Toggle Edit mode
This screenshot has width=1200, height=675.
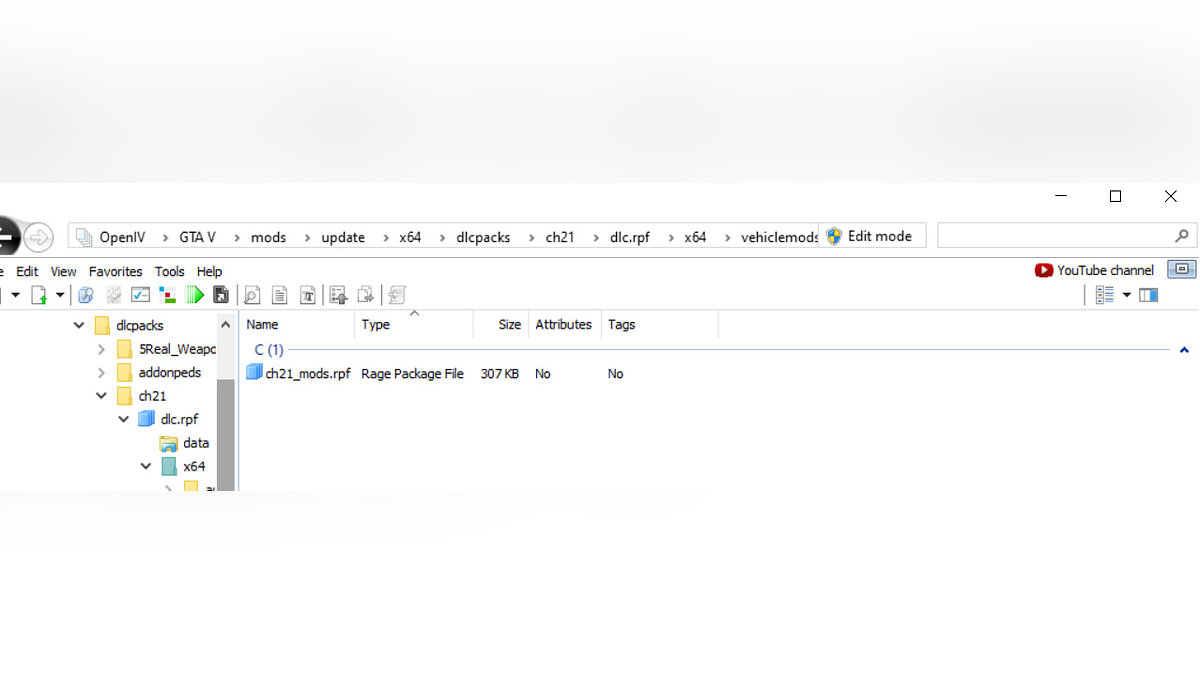[869, 236]
